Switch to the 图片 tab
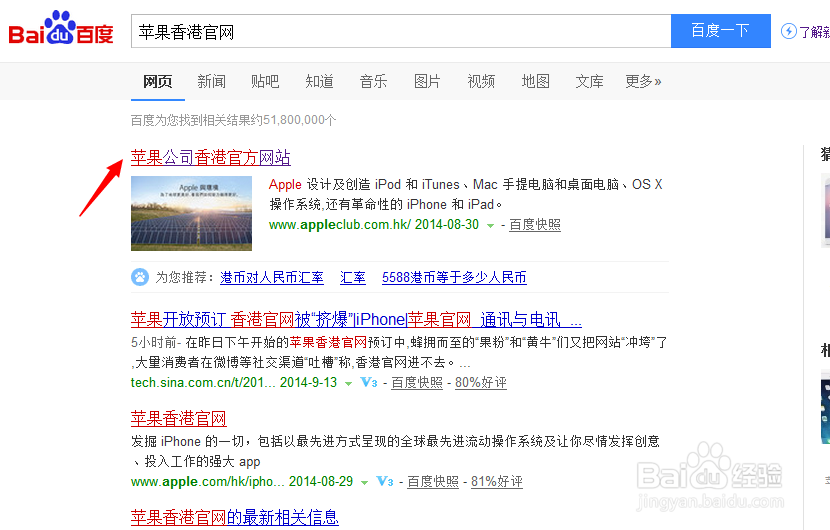 point(427,81)
